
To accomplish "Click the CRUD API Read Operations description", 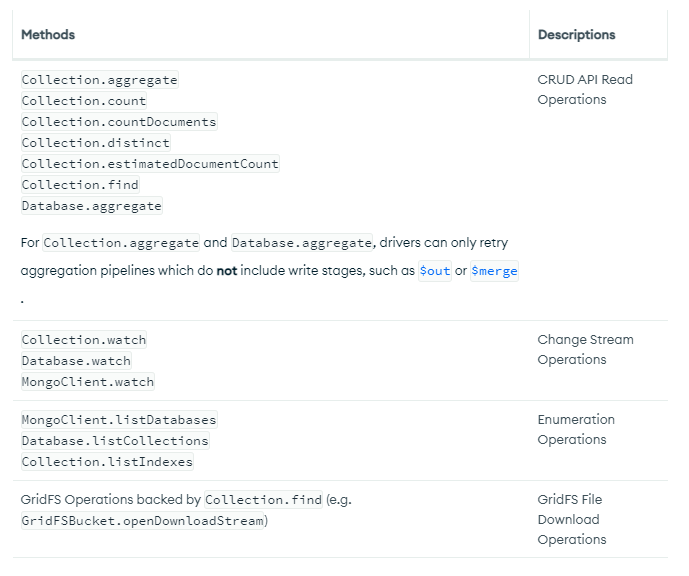I will (x=585, y=90).
